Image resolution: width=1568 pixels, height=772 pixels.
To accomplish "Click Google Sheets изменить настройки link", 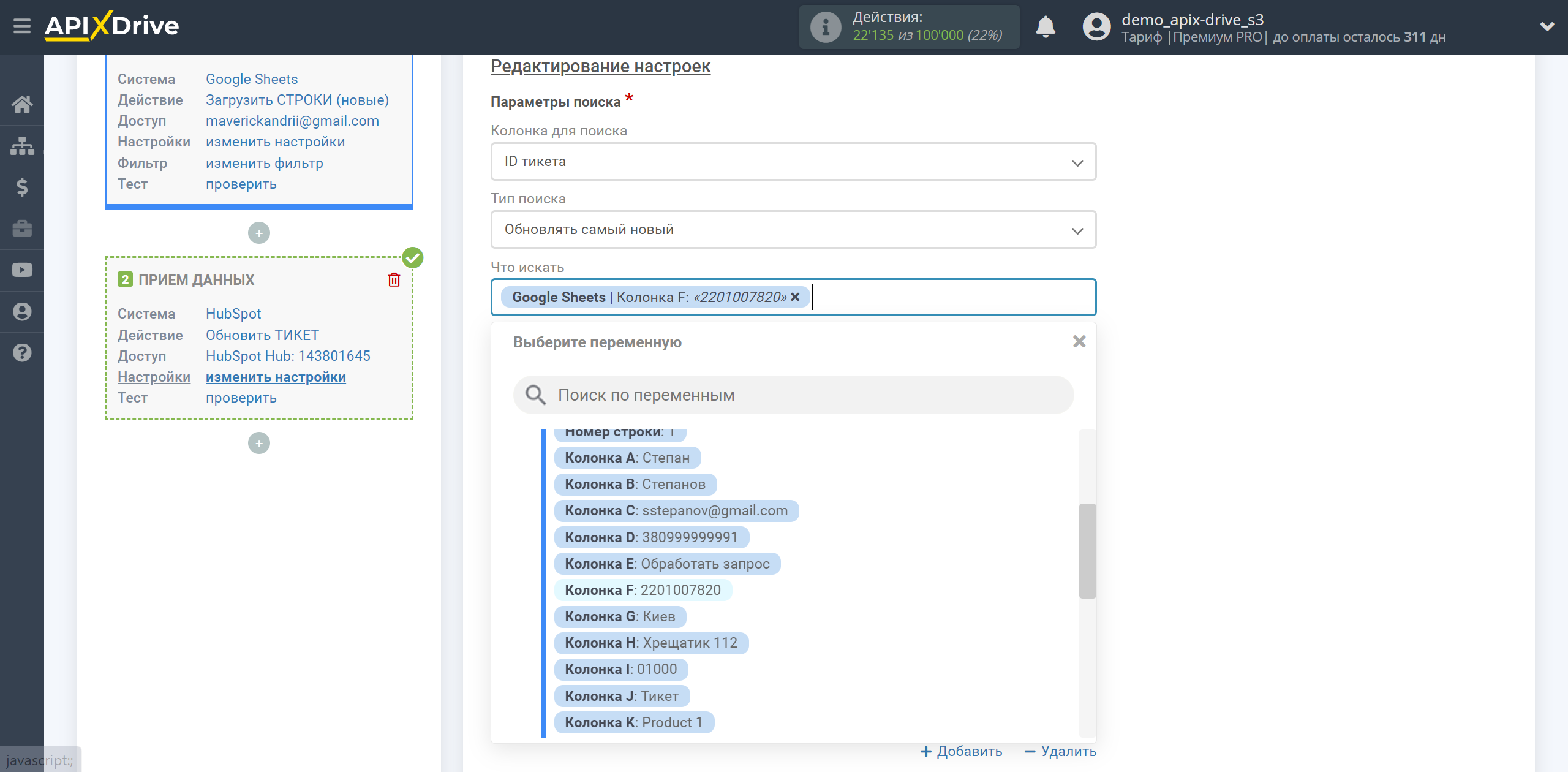I will click(275, 142).
